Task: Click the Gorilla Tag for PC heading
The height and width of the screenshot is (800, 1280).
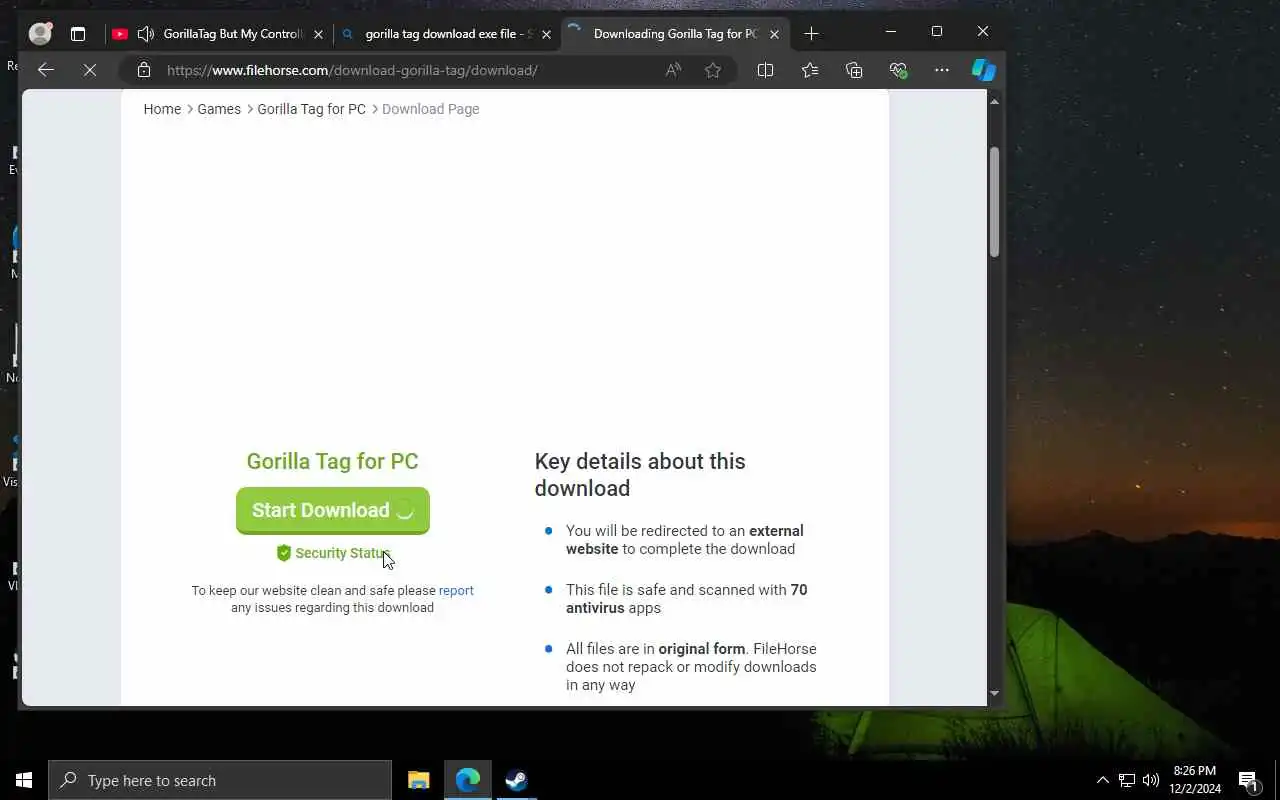Action: (x=332, y=461)
